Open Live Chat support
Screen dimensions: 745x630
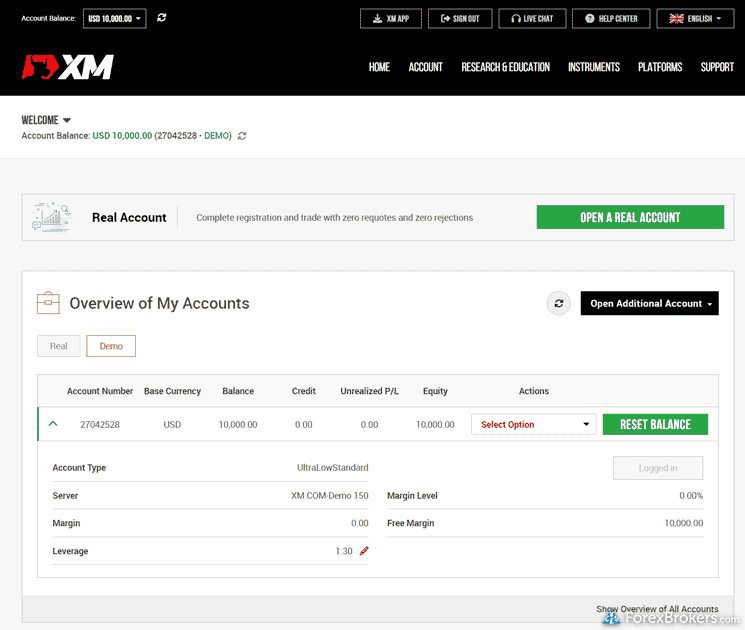532,18
